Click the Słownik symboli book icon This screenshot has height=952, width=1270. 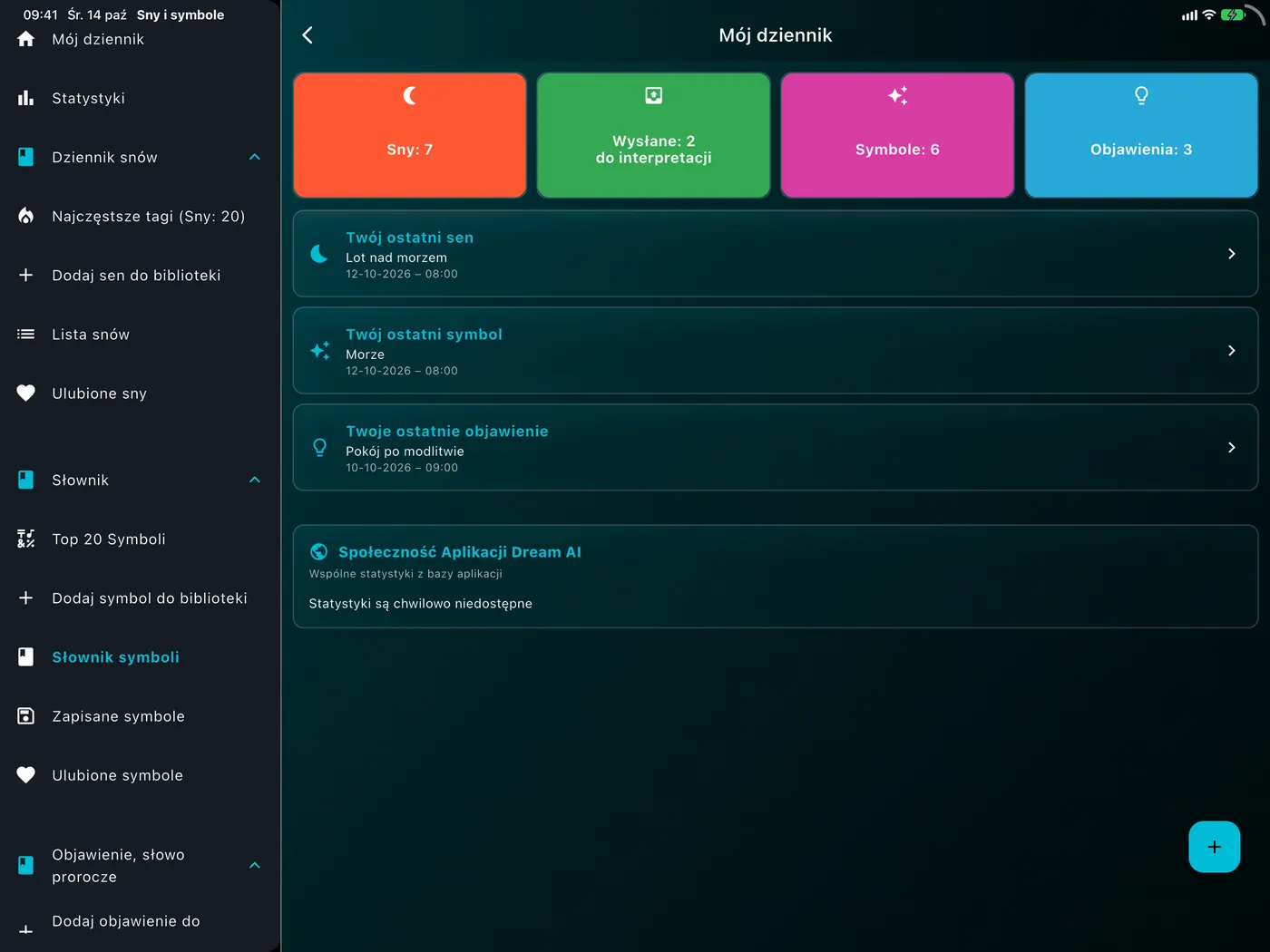(x=25, y=656)
